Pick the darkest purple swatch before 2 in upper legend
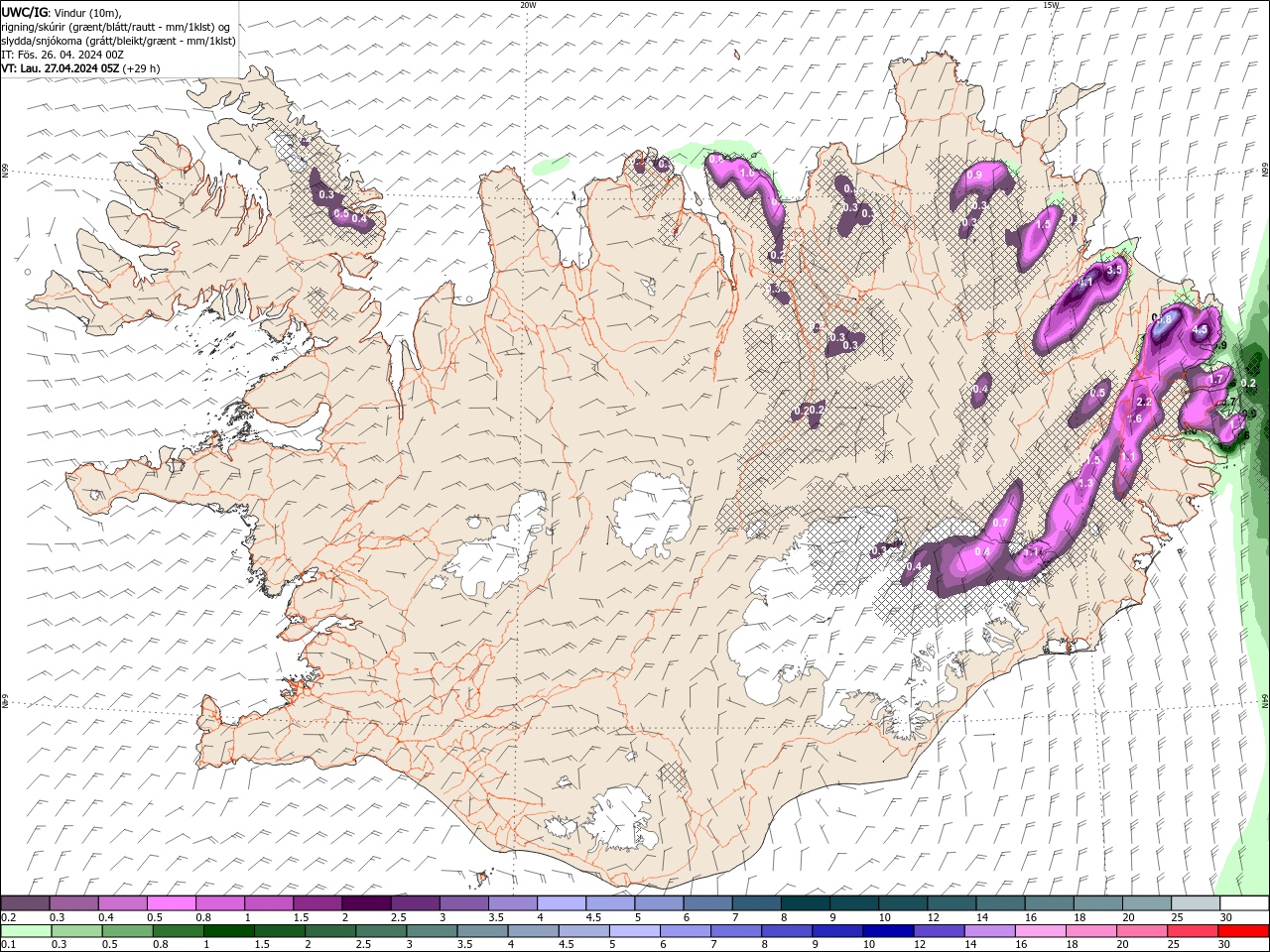The width and height of the screenshot is (1270, 952). [x=366, y=903]
